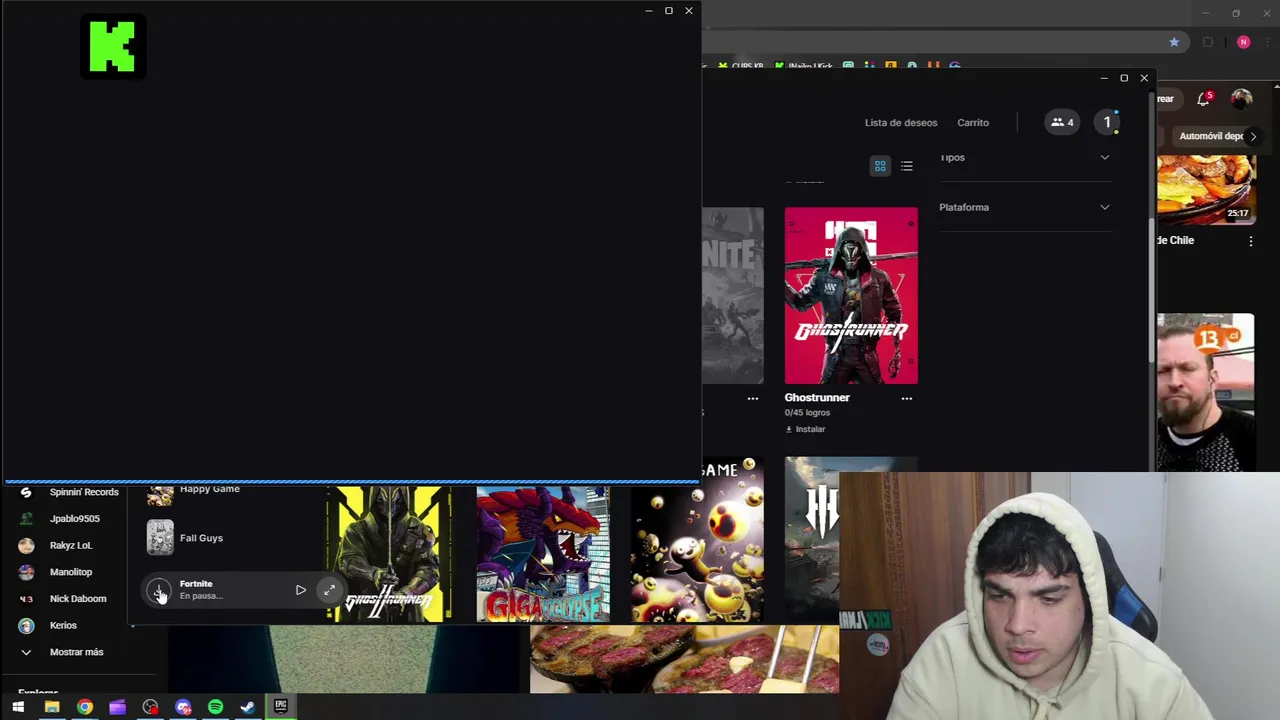The width and height of the screenshot is (1280, 720).
Task: Open three-dot menu beside de Chile video
Action: coord(1250,241)
